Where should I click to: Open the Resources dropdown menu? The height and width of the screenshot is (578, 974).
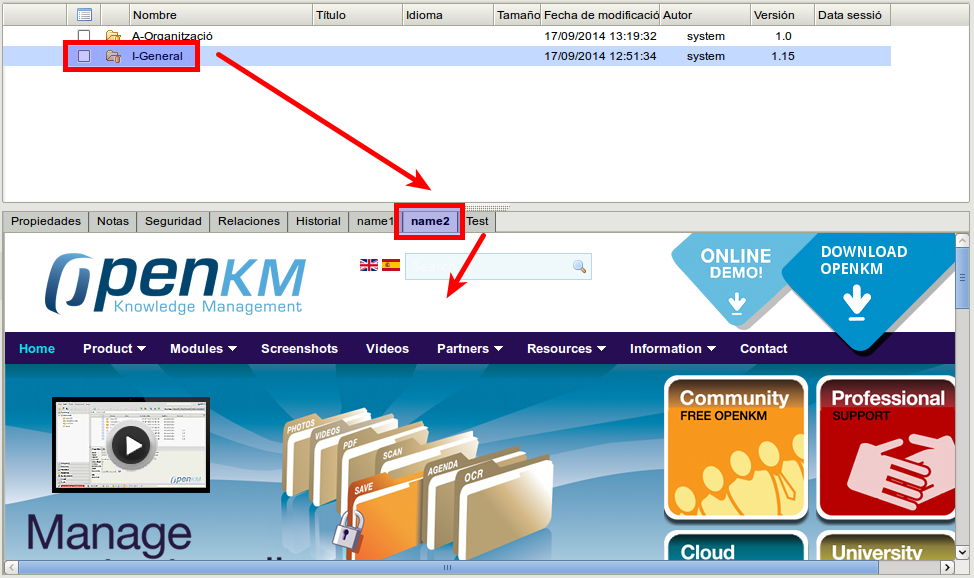[566, 349]
